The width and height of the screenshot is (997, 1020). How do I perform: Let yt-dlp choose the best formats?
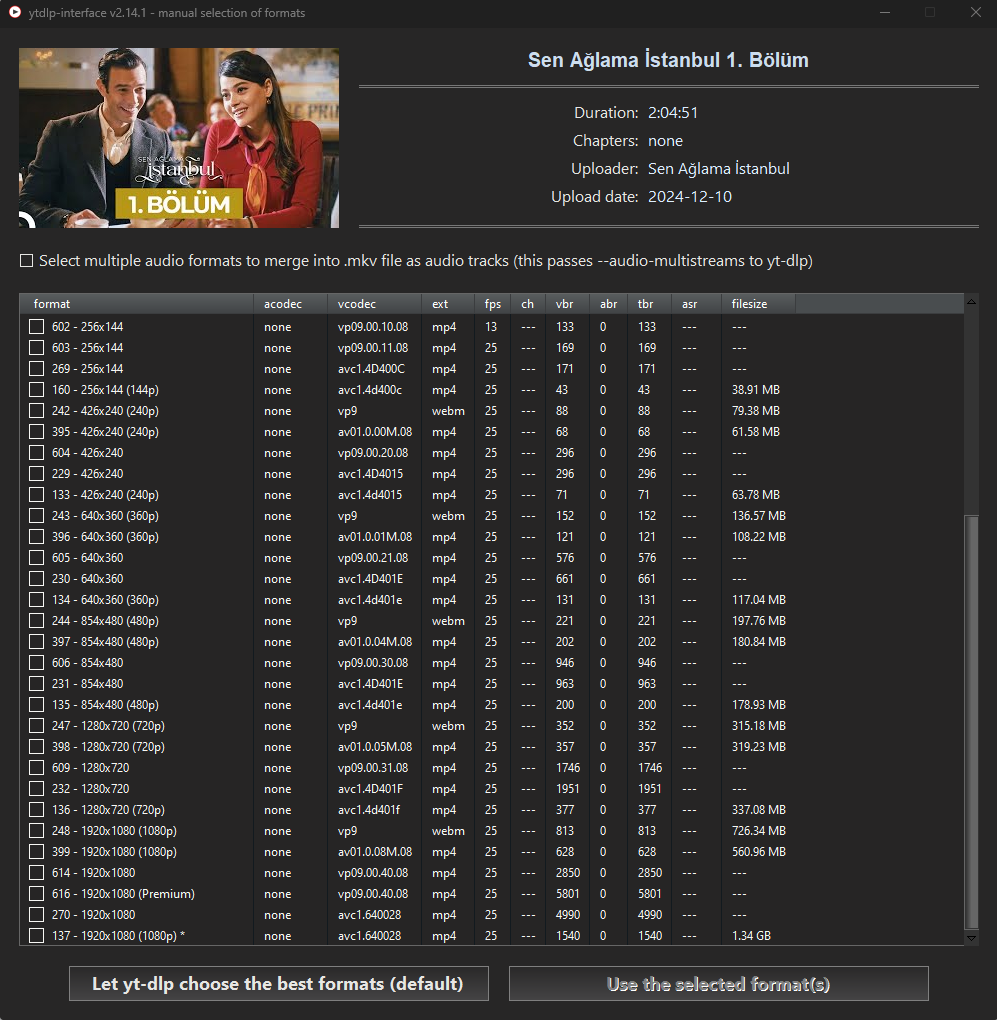pyautogui.click(x=278, y=983)
